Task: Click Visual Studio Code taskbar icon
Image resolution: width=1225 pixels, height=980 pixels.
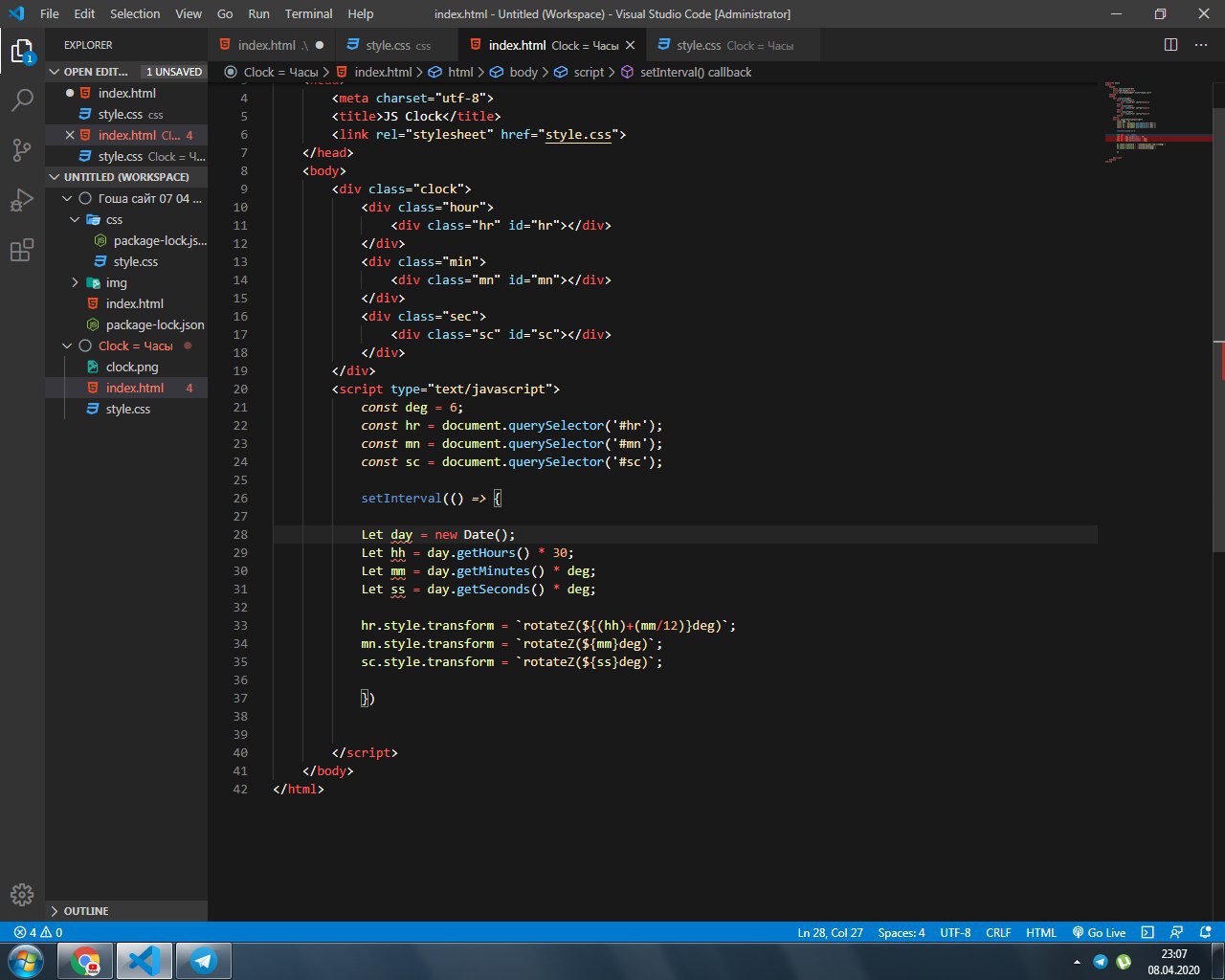Action: (x=145, y=961)
